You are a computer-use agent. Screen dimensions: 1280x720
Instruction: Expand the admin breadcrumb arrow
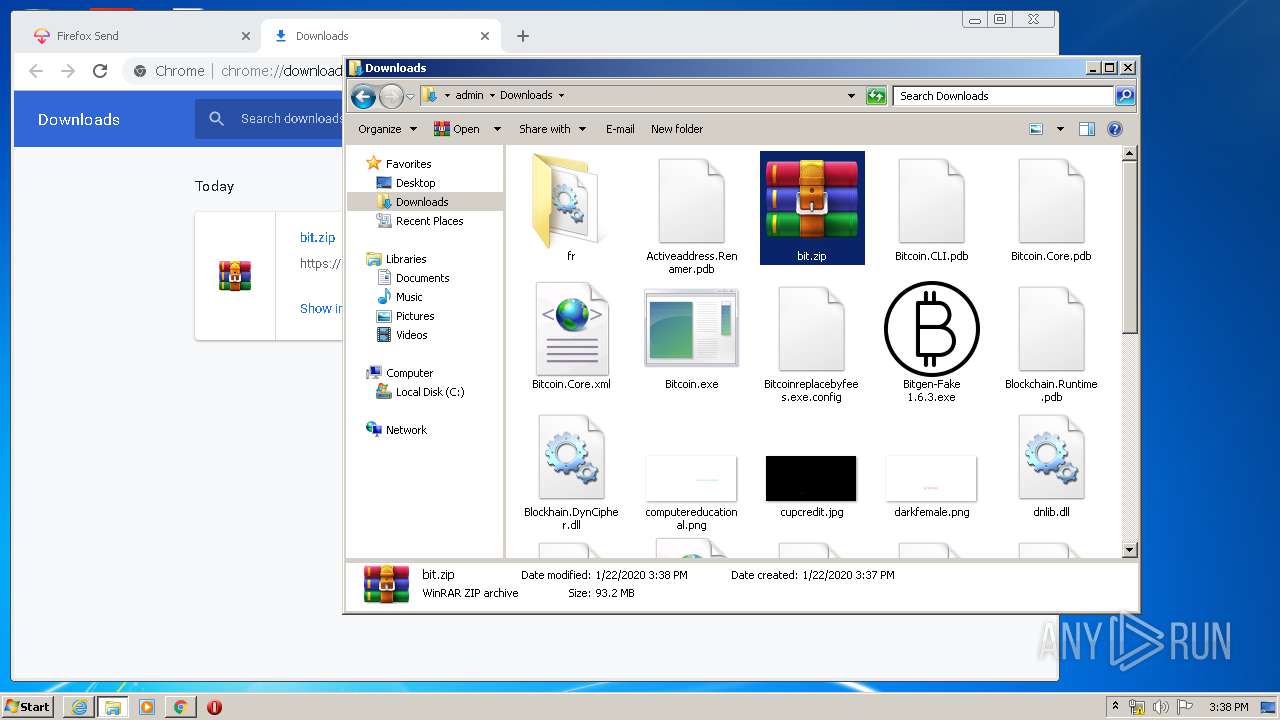pos(492,96)
